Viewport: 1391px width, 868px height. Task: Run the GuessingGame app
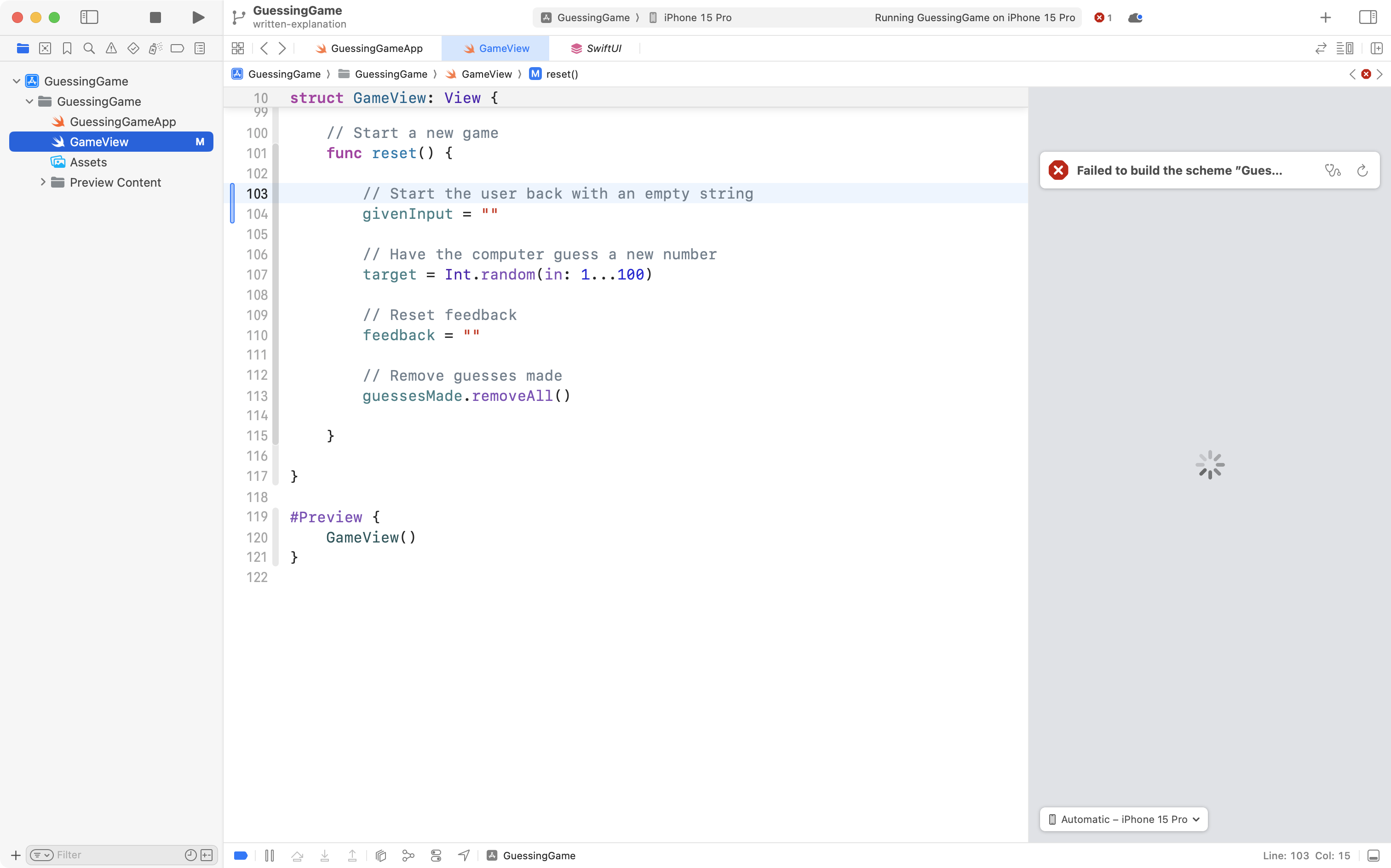198,17
